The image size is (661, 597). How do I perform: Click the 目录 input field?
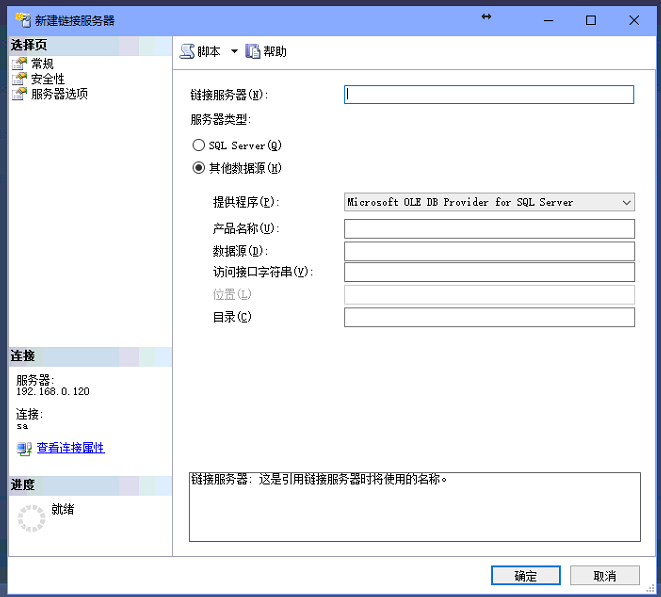click(489, 317)
